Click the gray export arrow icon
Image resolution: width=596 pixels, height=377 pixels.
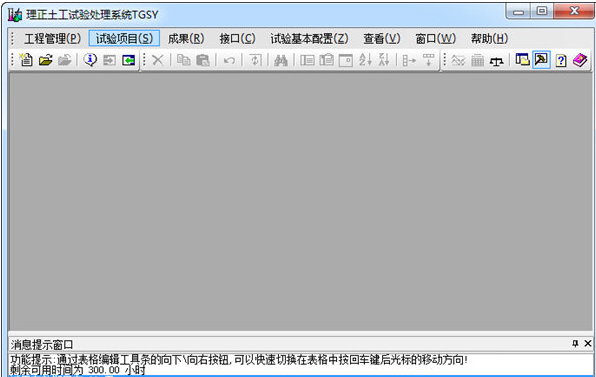[109, 60]
